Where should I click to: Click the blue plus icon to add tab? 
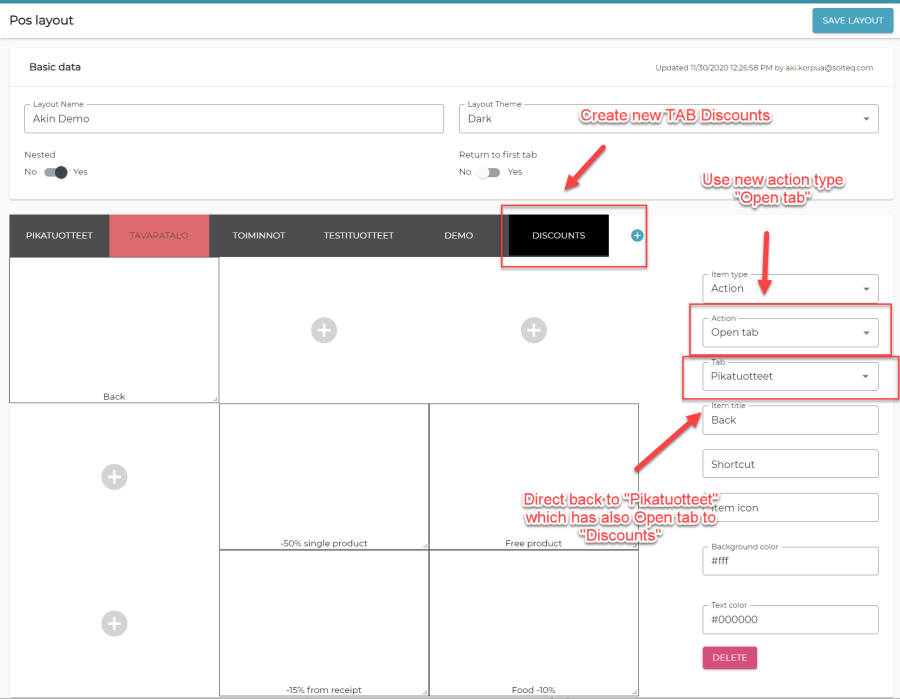click(x=637, y=236)
